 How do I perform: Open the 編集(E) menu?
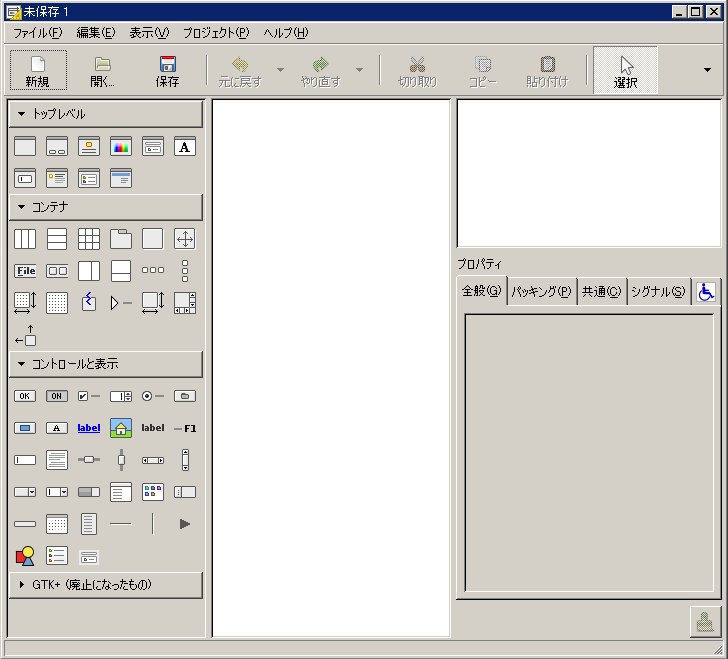point(96,33)
